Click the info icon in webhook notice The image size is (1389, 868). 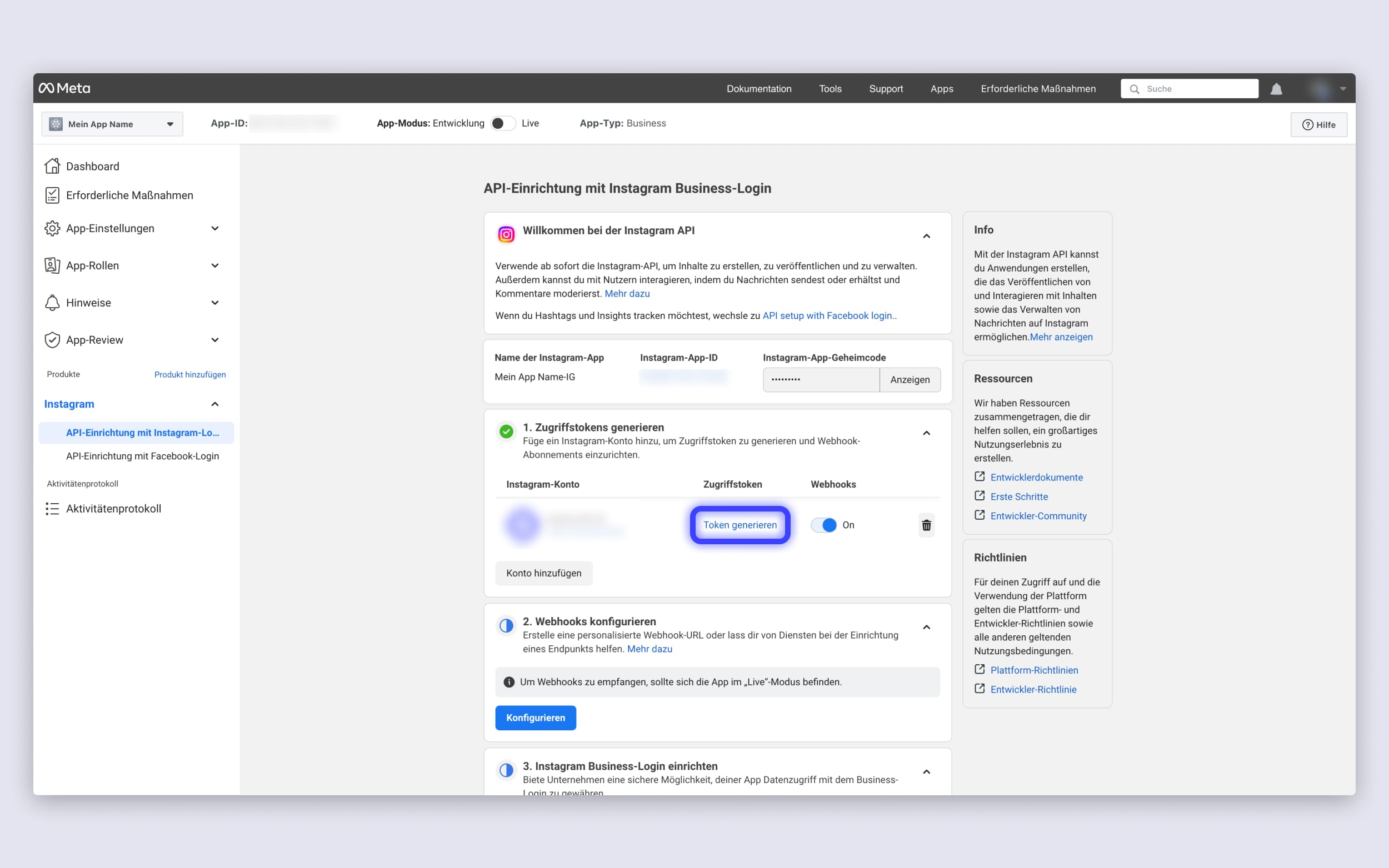509,682
